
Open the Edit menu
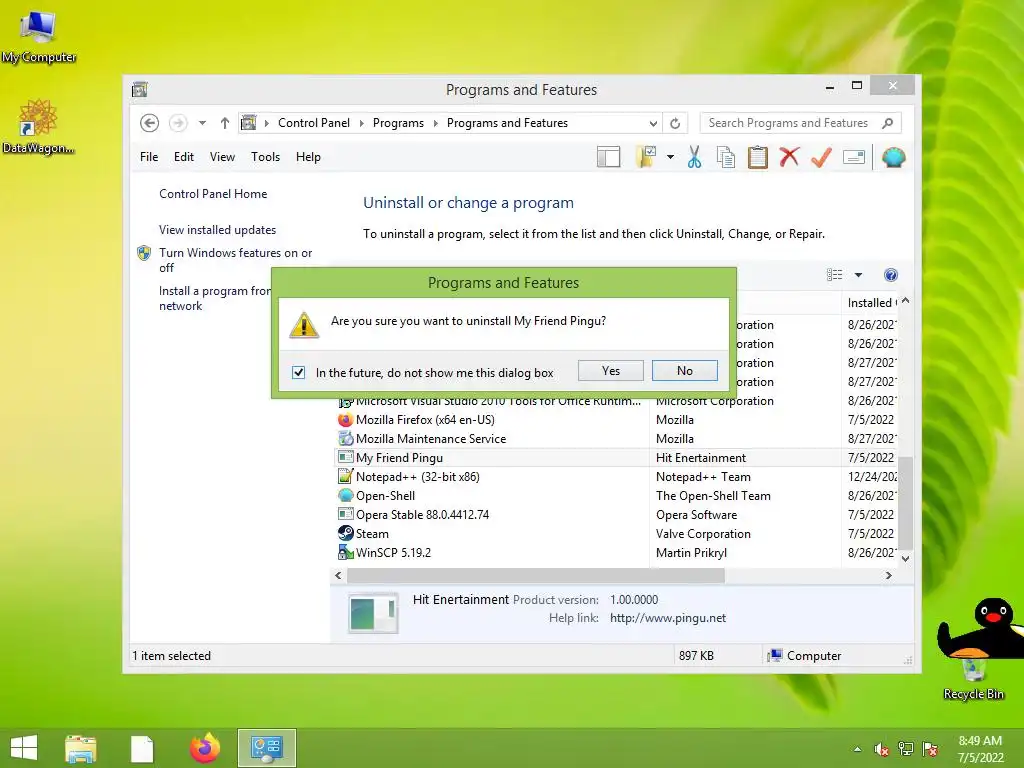click(x=184, y=157)
